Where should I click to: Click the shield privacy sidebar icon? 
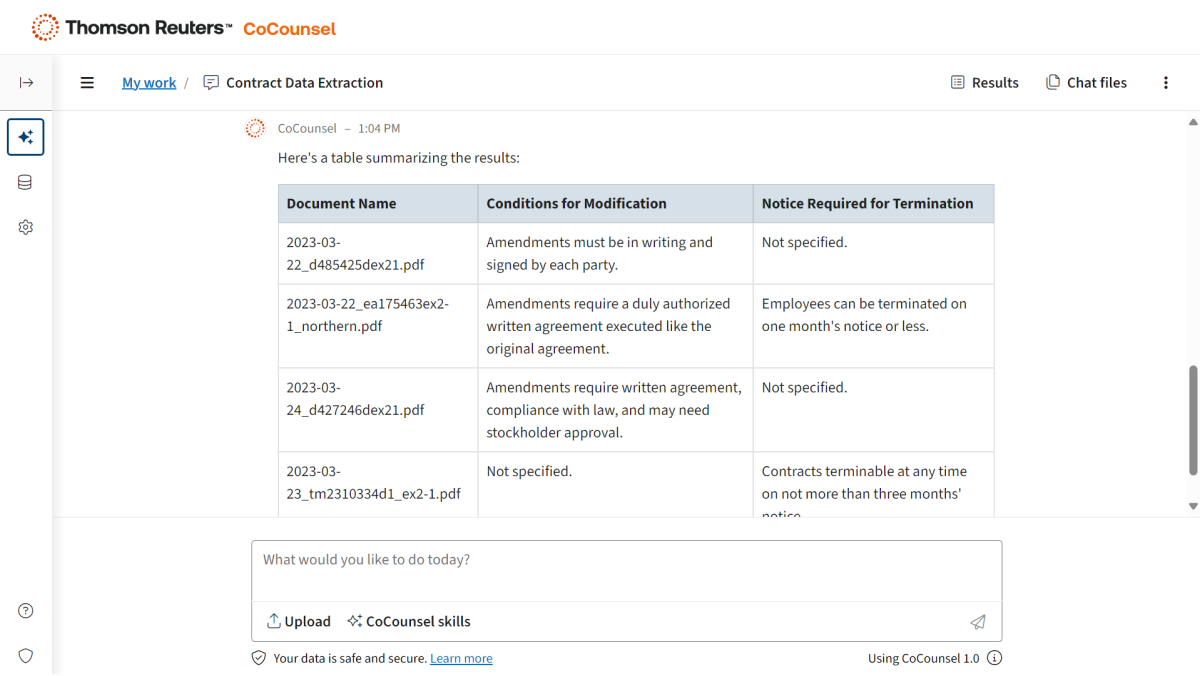tap(26, 656)
